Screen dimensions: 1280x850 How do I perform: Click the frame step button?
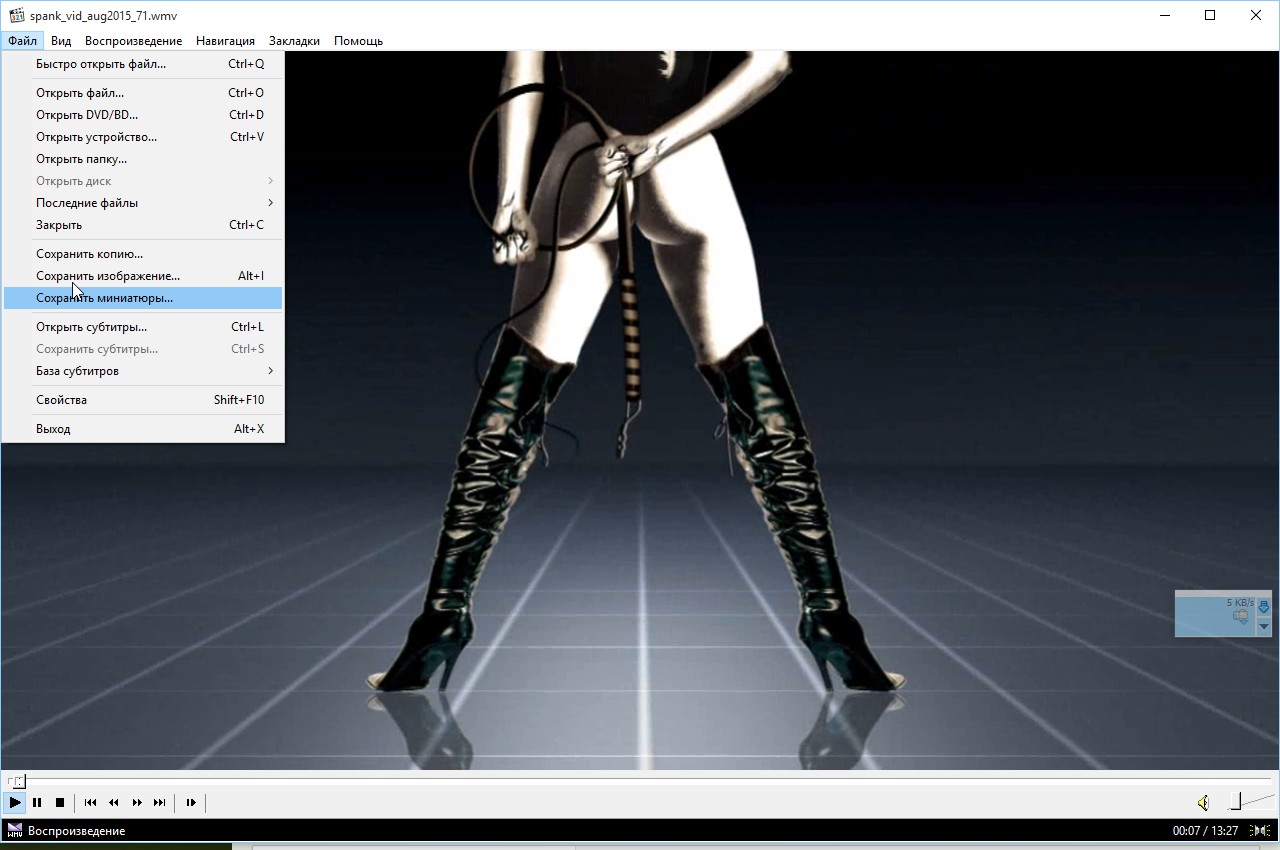point(191,802)
